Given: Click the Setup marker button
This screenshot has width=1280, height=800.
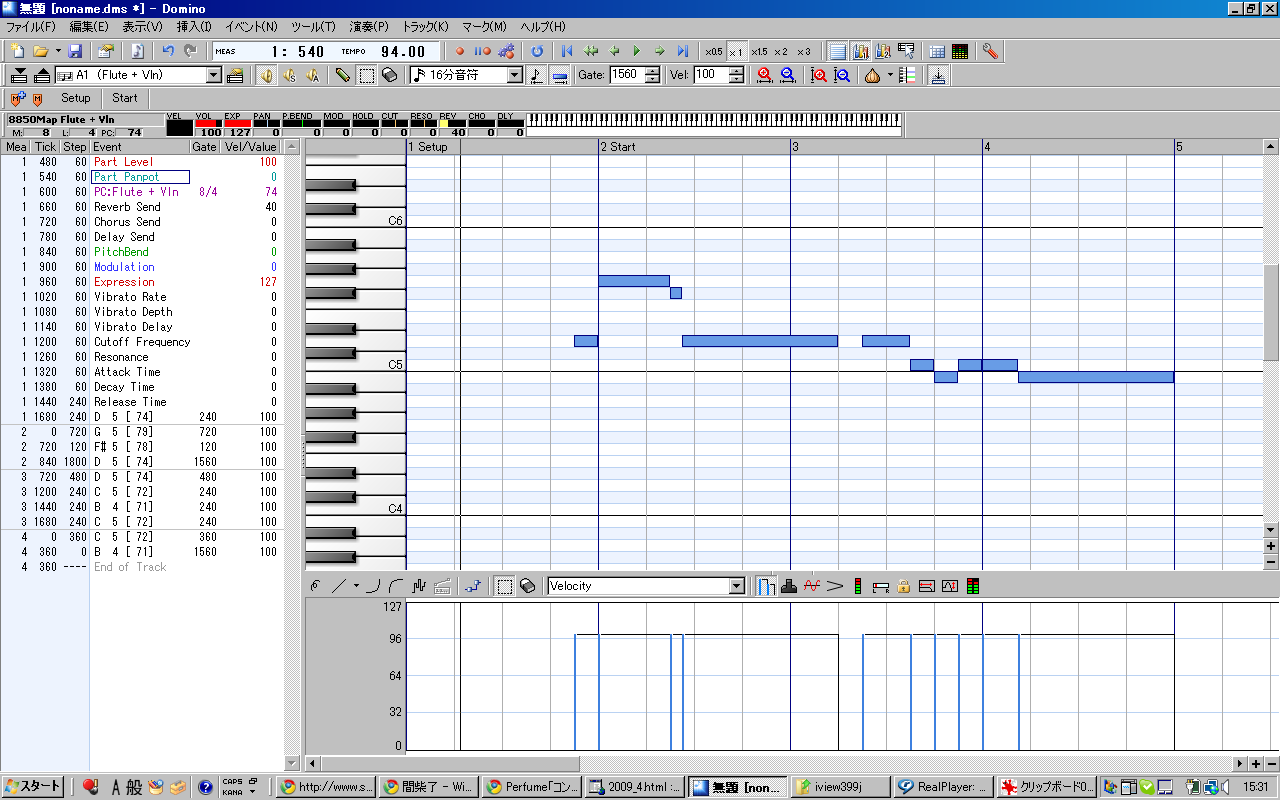Looking at the screenshot, I should pos(75,98).
